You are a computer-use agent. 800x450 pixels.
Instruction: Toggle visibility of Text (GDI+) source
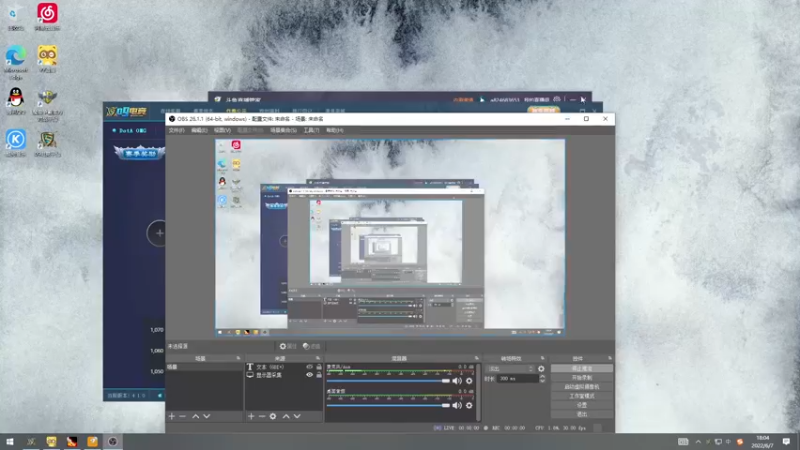coord(309,367)
